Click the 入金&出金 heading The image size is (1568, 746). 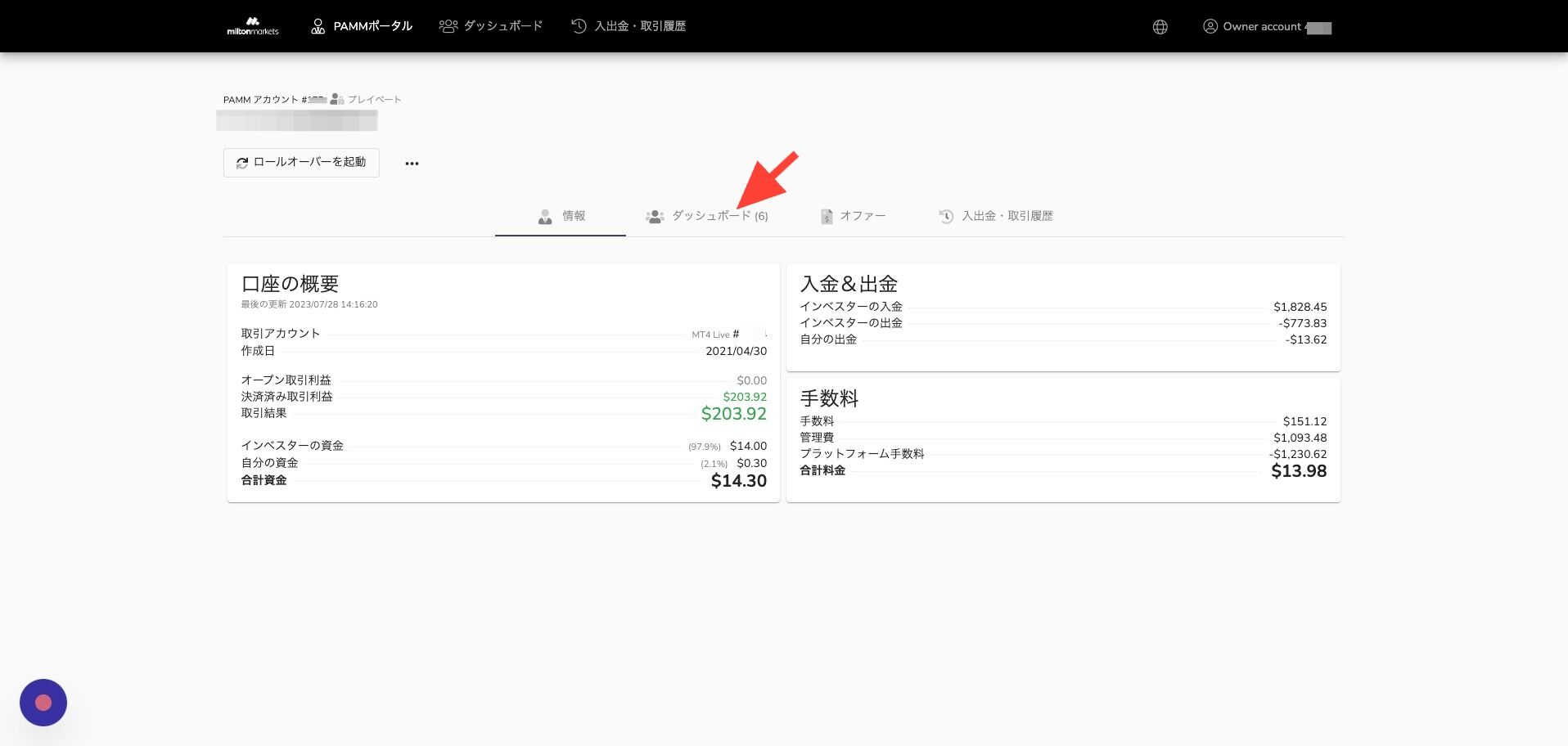[849, 284]
